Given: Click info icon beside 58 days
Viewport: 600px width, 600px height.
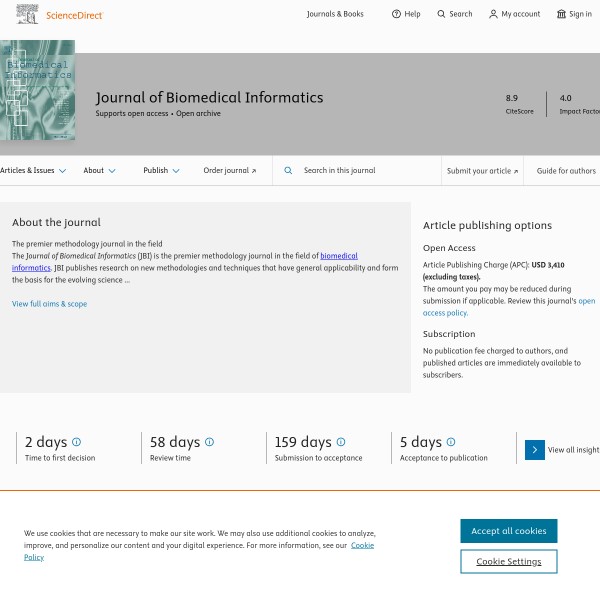Looking at the screenshot, I should (209, 442).
